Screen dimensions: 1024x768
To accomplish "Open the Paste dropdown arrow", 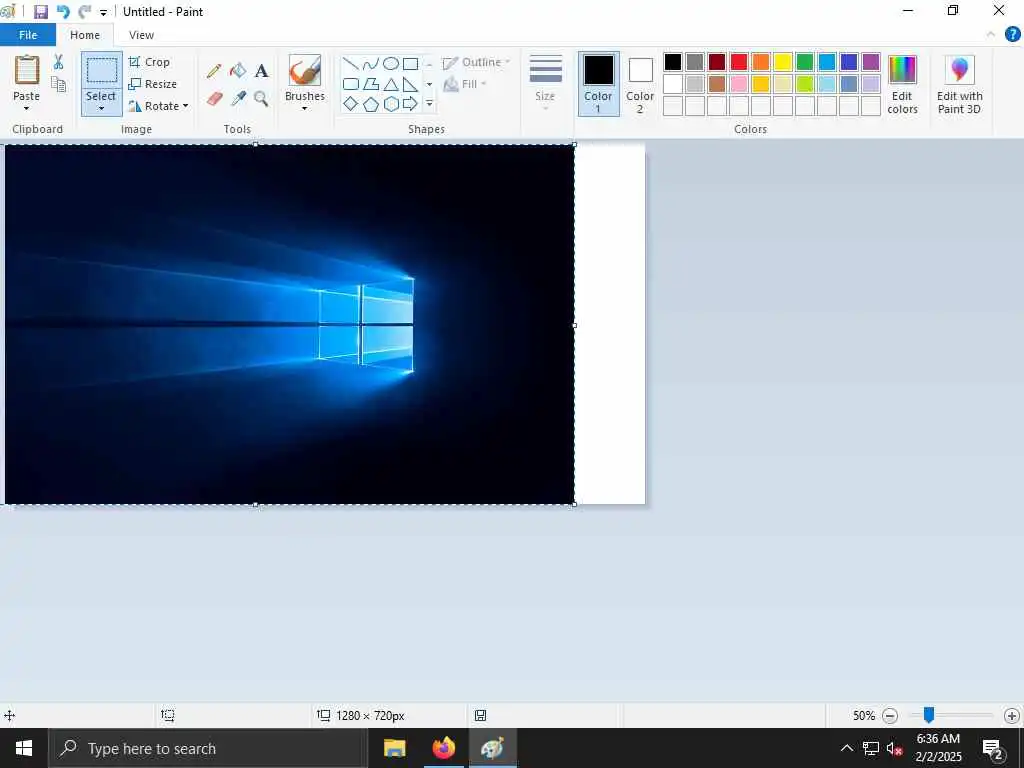I will coord(27,108).
